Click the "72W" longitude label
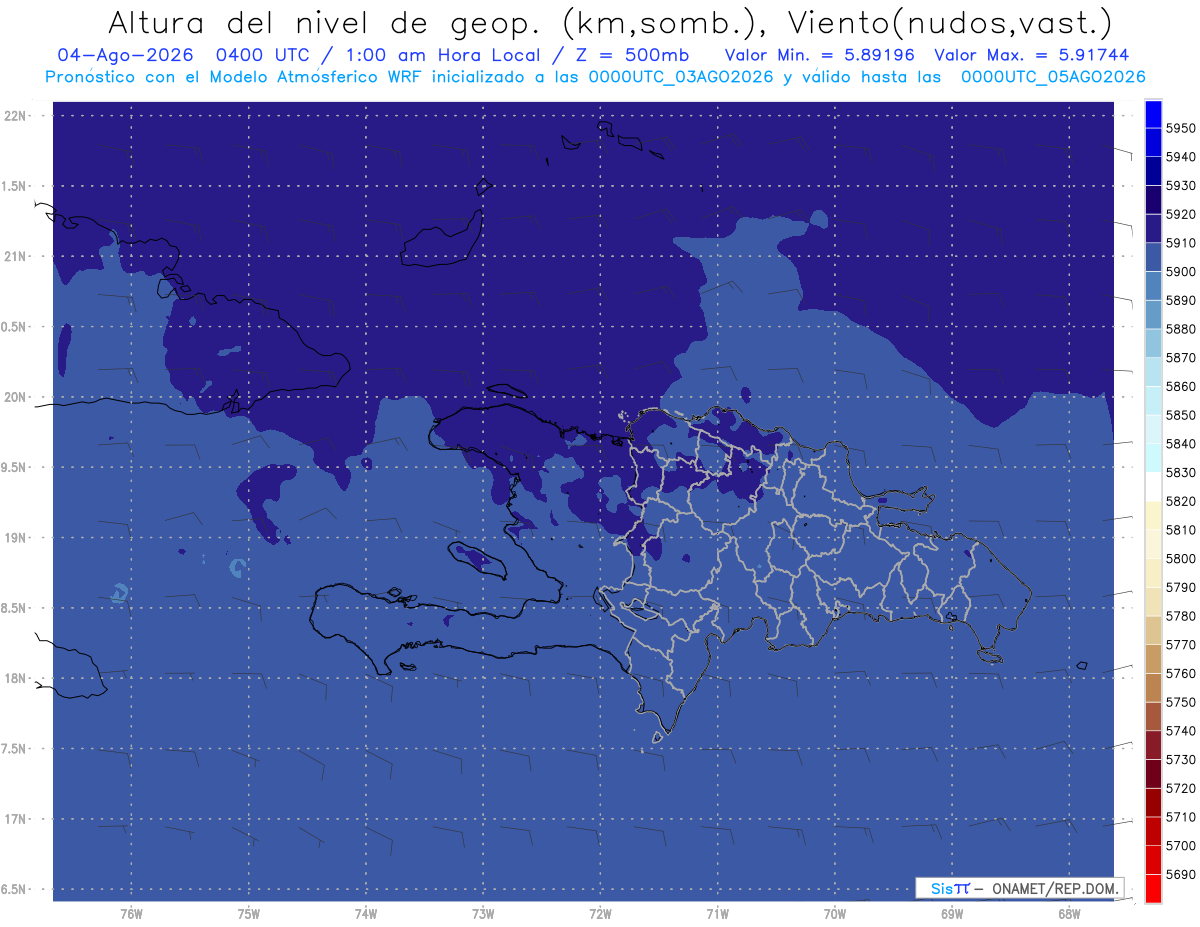The image size is (1200, 927). pos(600,914)
